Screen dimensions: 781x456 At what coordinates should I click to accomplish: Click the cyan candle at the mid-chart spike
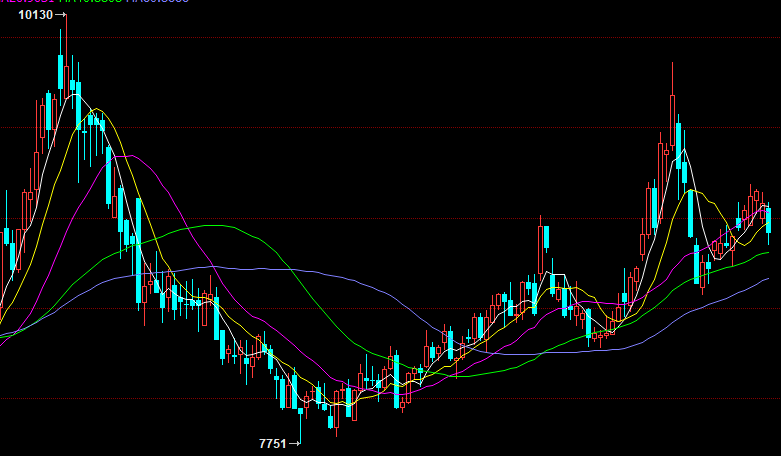(x=547, y=237)
